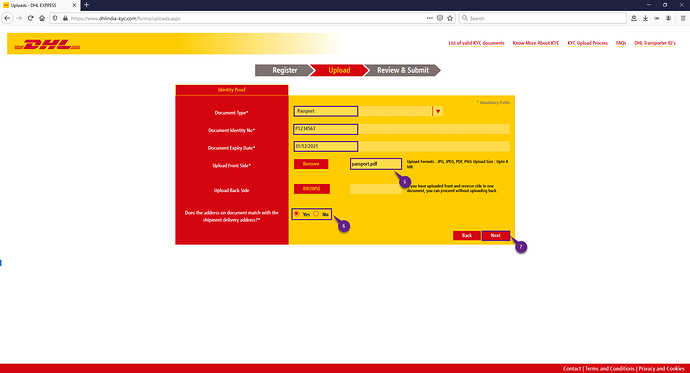Screen dimensions: 690x373
Task: Click the red Document Type dropdown arrow
Action: tap(437, 111)
